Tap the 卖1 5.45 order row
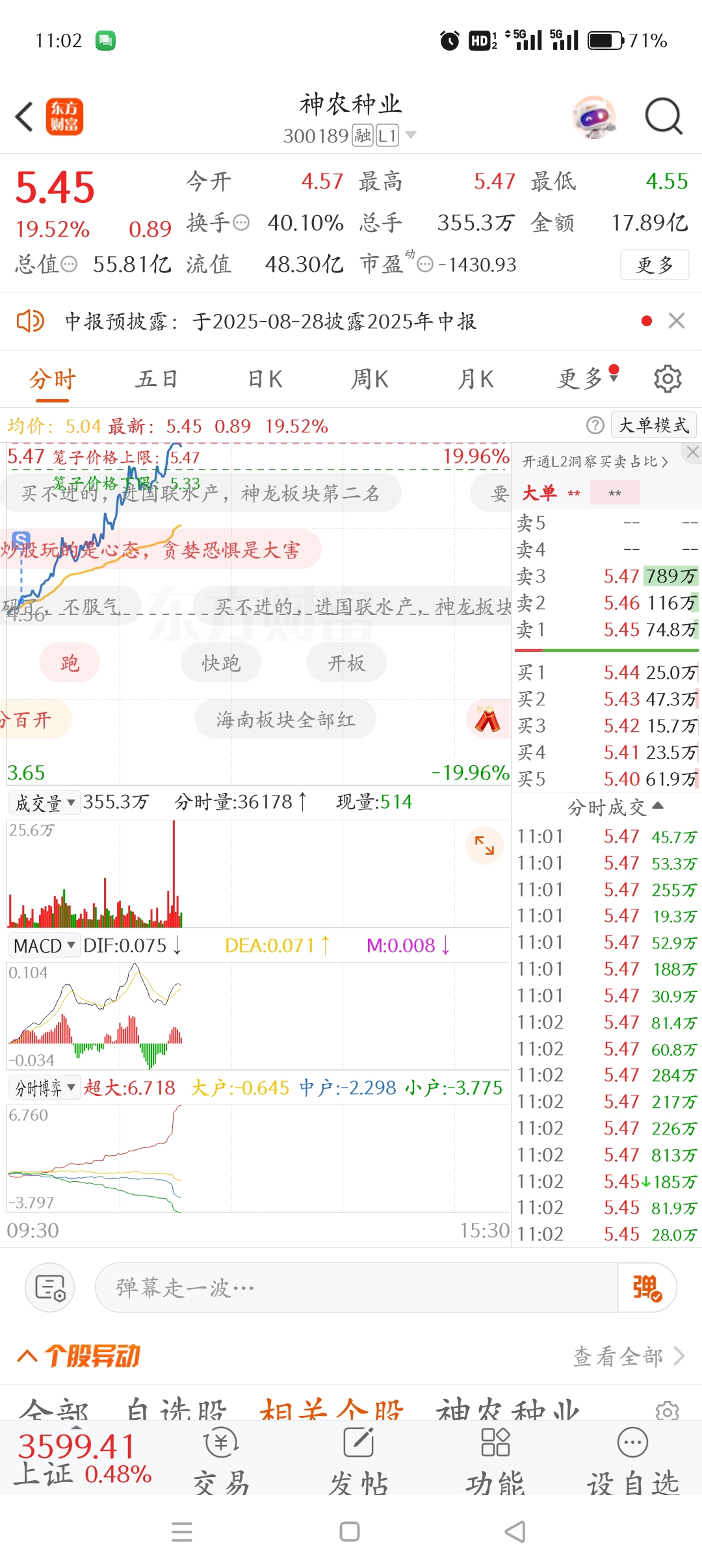 coord(607,629)
